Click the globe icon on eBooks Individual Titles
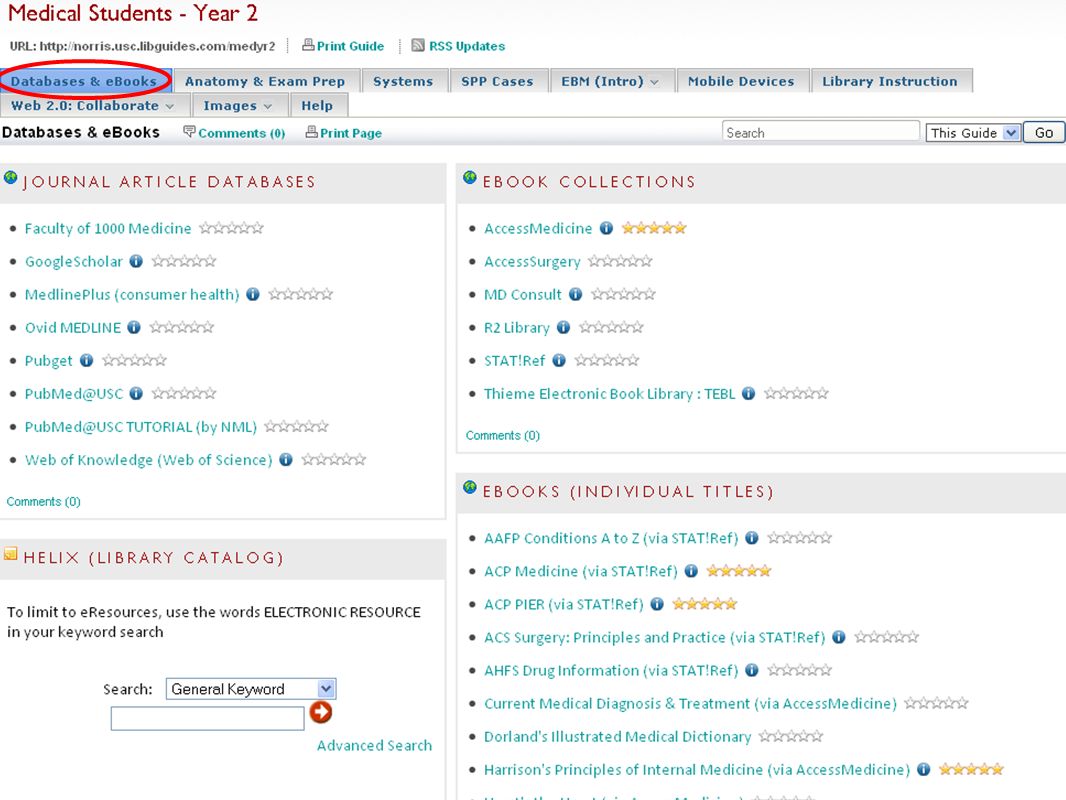 click(470, 487)
